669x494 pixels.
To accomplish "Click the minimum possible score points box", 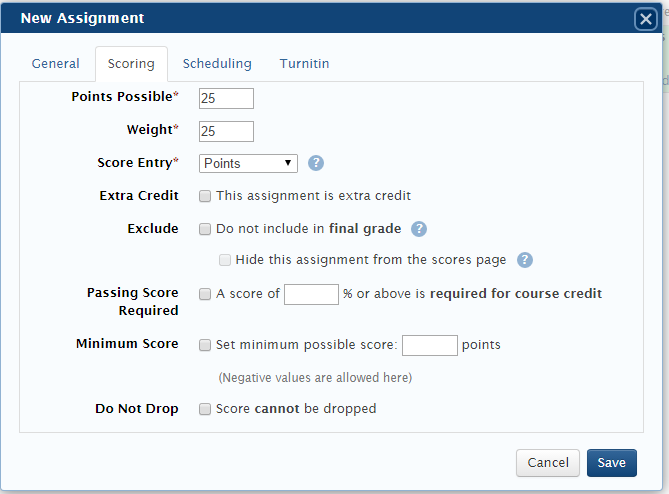I will tap(429, 345).
